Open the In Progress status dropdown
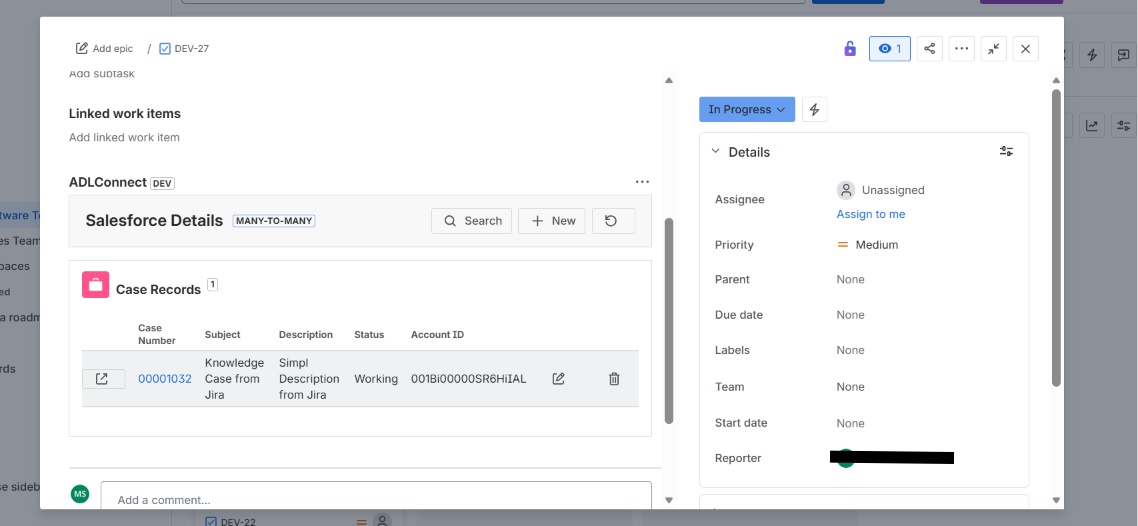Image resolution: width=1138 pixels, height=526 pixels. coord(747,110)
